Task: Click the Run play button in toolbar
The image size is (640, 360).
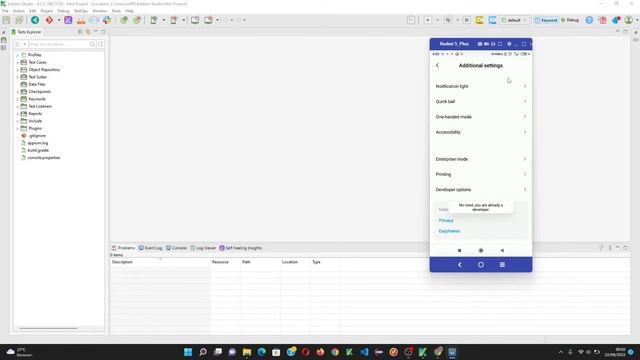Action: pos(428,20)
